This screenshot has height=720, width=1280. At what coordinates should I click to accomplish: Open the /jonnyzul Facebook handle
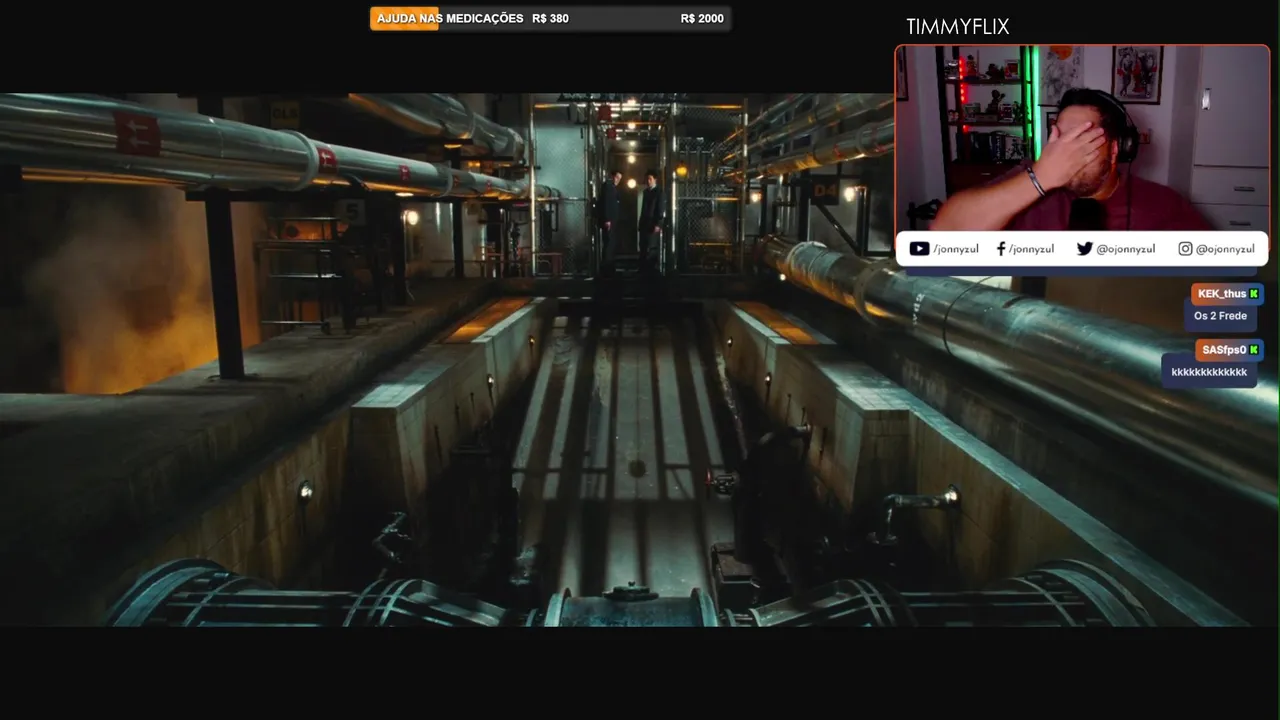1031,249
